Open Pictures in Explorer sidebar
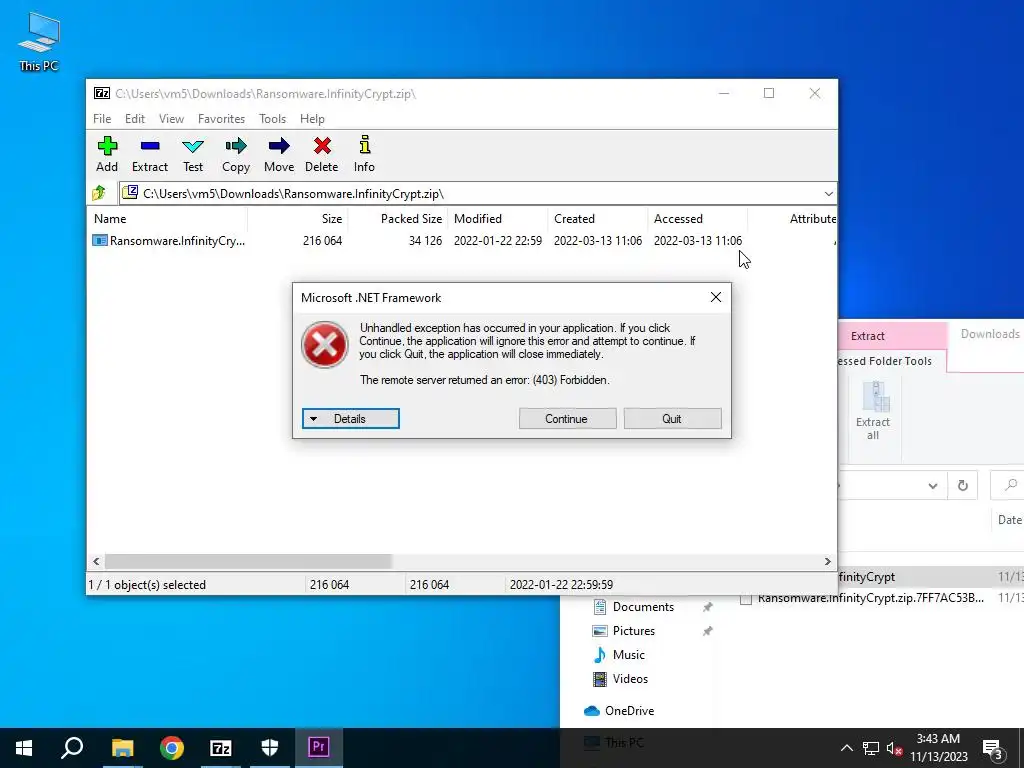The image size is (1024, 768). tap(633, 631)
